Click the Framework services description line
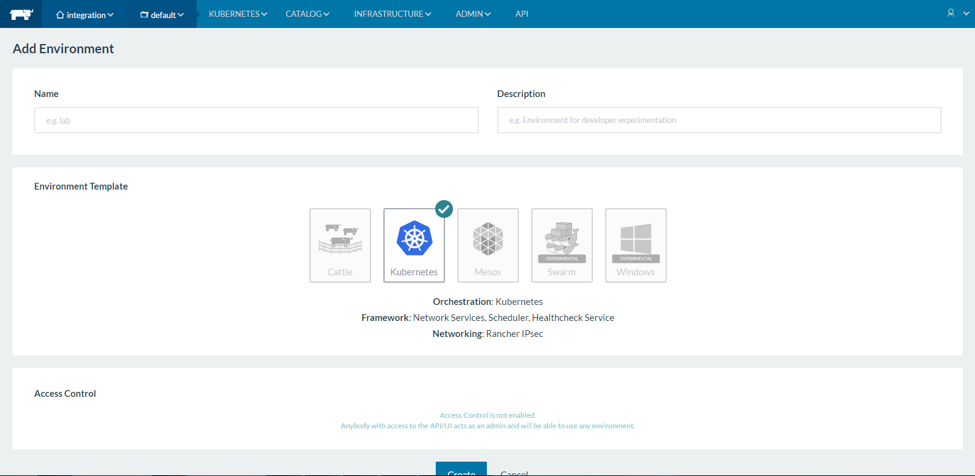Viewport: 975px width, 476px height. (488, 318)
